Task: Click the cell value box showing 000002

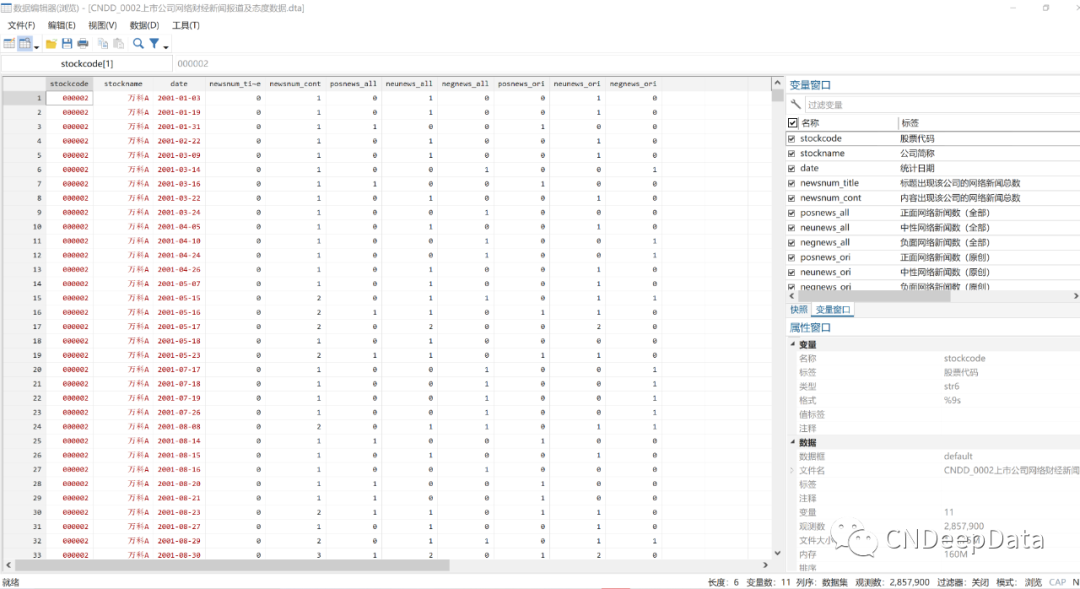Action: 193,63
